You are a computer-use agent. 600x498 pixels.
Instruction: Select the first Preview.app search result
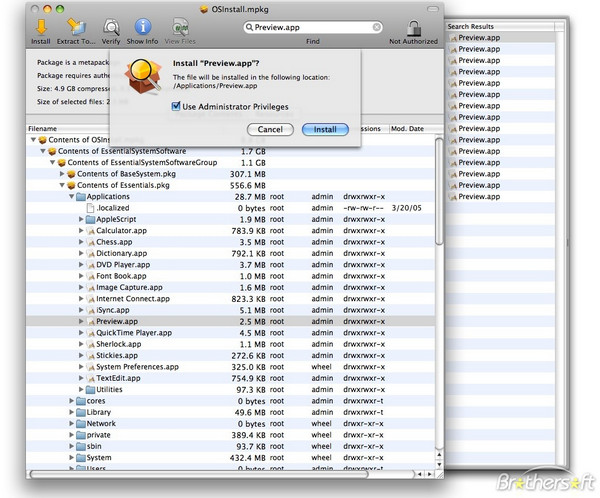(x=501, y=38)
